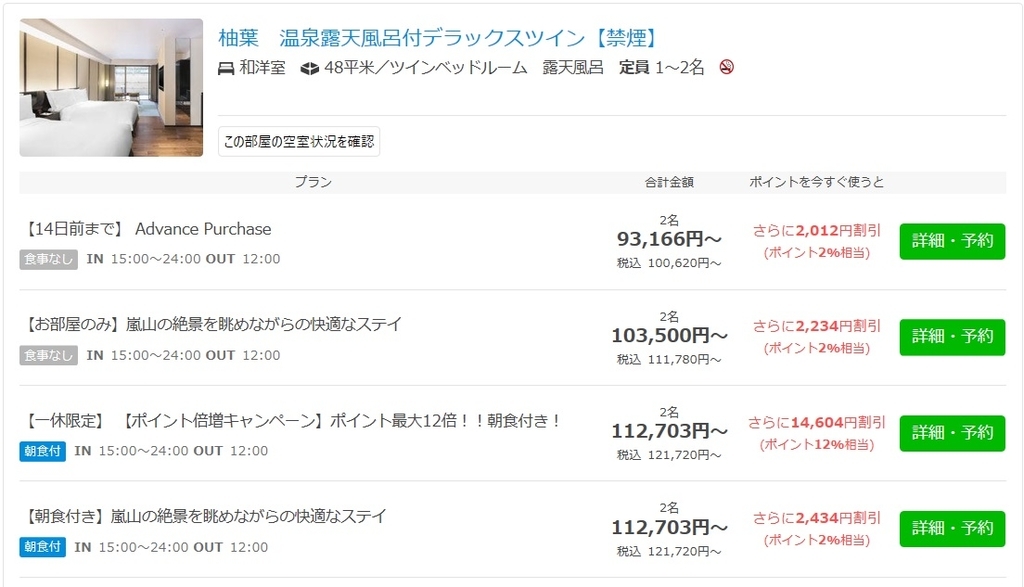The height and width of the screenshot is (587, 1024).
Task: Click price 93,166円〜
Action: coord(669,239)
